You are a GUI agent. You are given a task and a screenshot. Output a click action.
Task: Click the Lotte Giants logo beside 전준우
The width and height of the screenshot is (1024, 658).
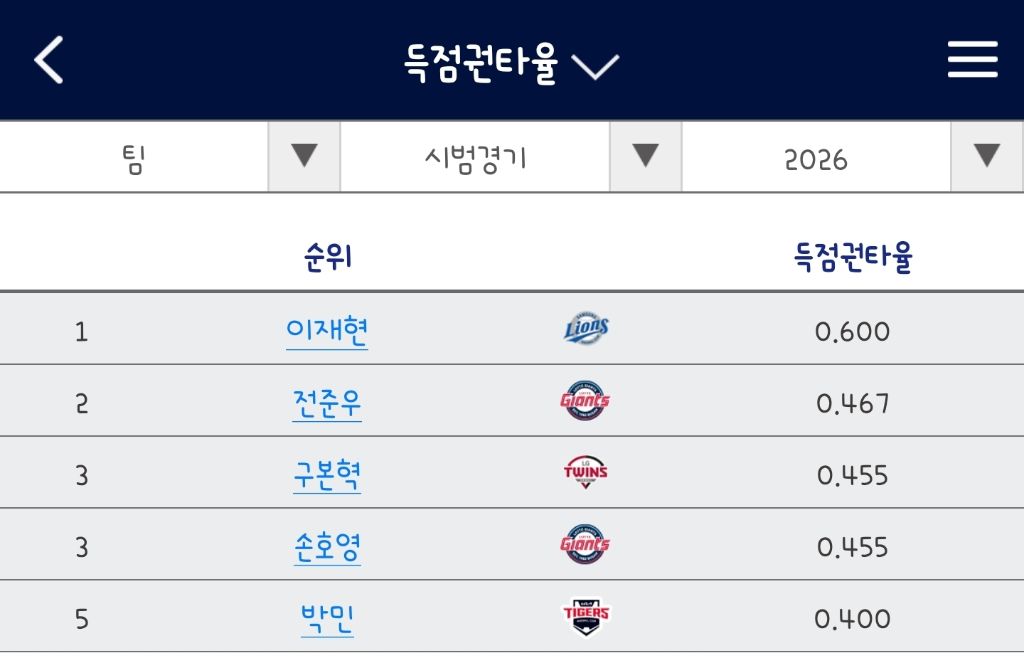pyautogui.click(x=585, y=400)
